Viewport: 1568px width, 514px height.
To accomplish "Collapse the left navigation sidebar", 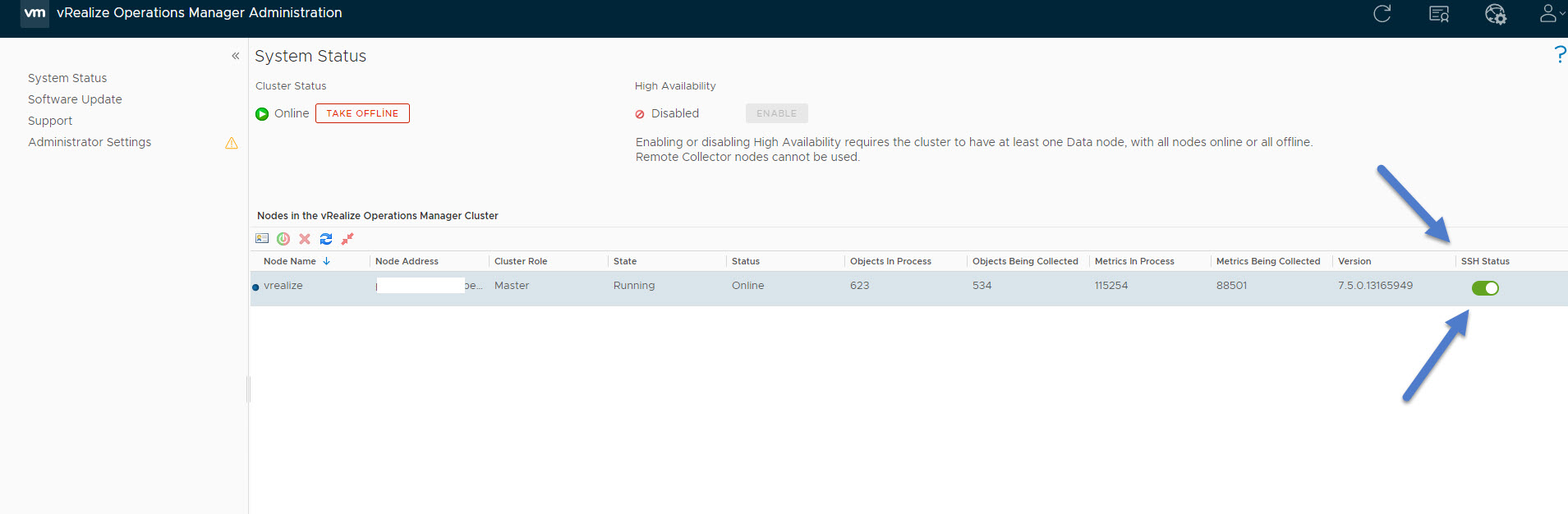I will pyautogui.click(x=236, y=56).
